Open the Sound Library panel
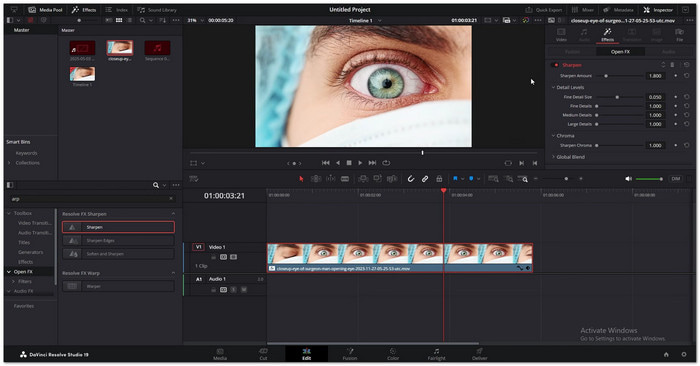Screen dimensions: 700x366 [x=157, y=10]
